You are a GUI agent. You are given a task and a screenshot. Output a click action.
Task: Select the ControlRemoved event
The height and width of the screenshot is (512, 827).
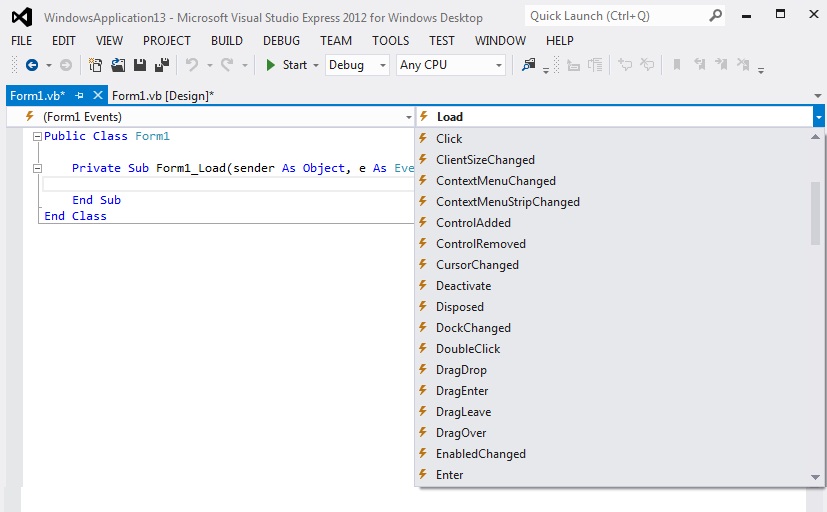pyautogui.click(x=614, y=244)
